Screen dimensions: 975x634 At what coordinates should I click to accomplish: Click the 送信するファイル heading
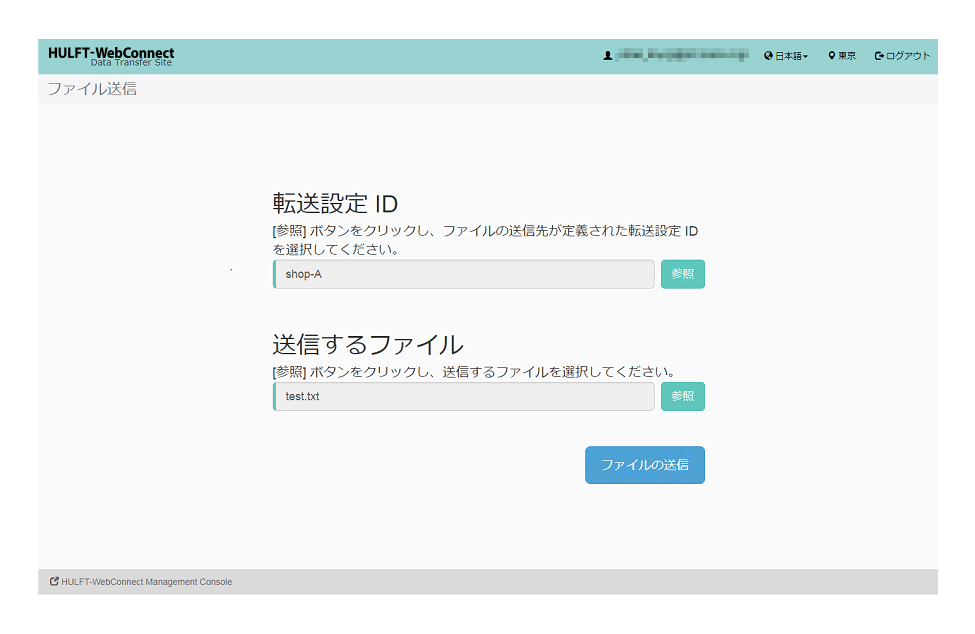pos(367,345)
